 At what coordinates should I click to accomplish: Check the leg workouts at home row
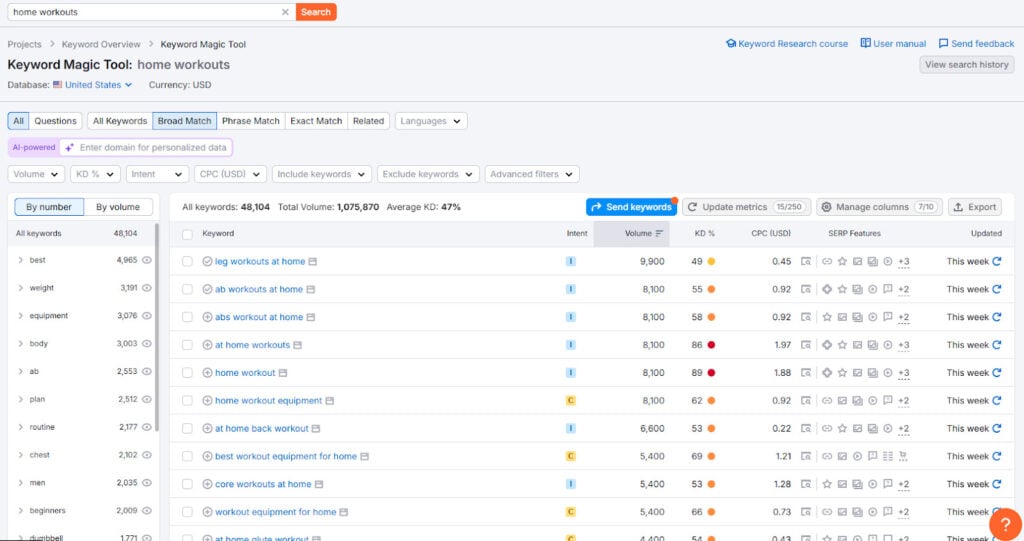coord(187,261)
